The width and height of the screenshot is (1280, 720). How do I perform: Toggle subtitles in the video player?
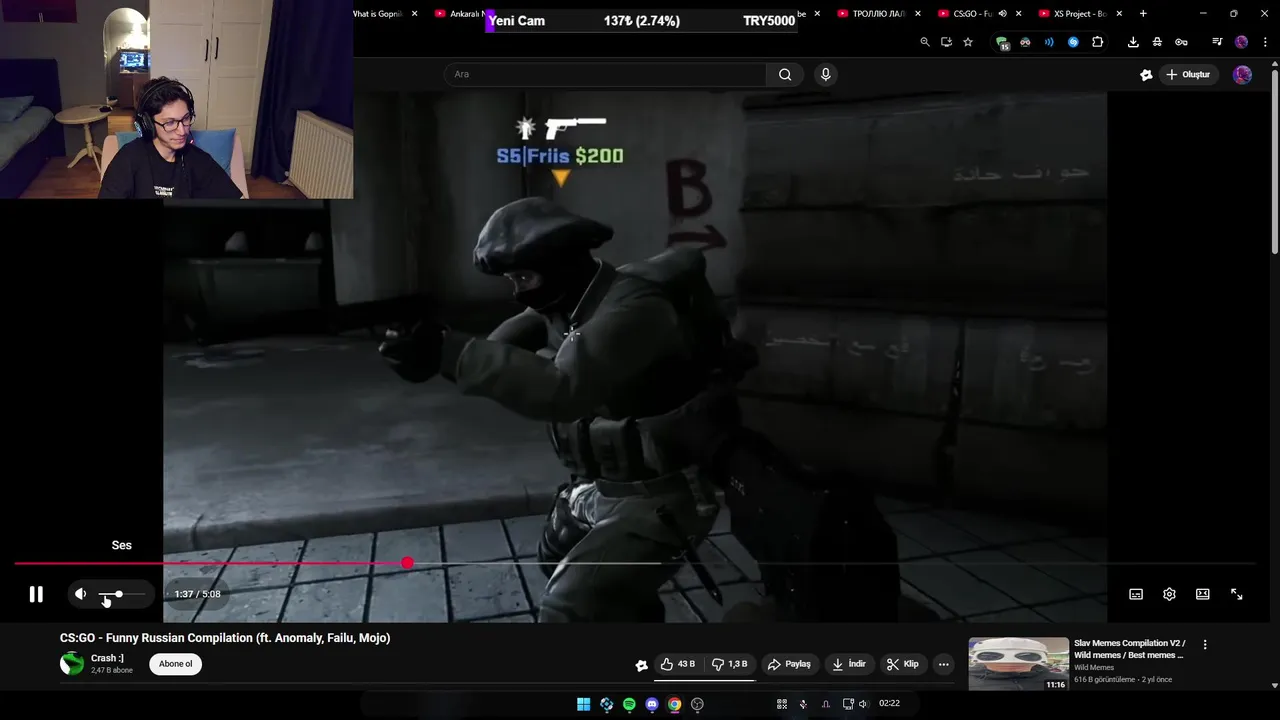(x=1136, y=594)
